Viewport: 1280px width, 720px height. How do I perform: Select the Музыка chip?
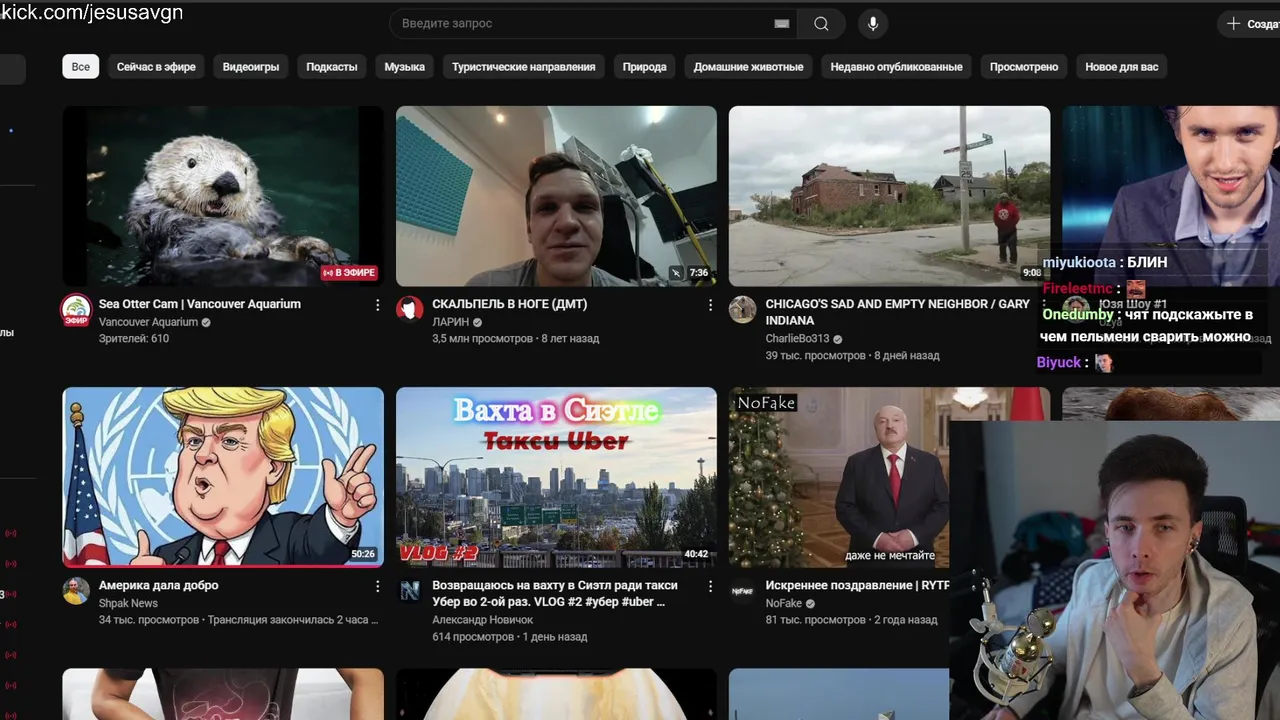pos(405,67)
